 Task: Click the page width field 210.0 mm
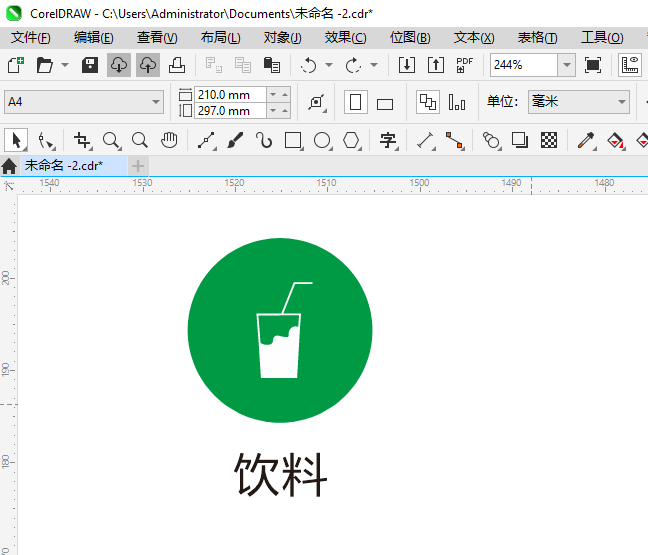click(x=230, y=95)
